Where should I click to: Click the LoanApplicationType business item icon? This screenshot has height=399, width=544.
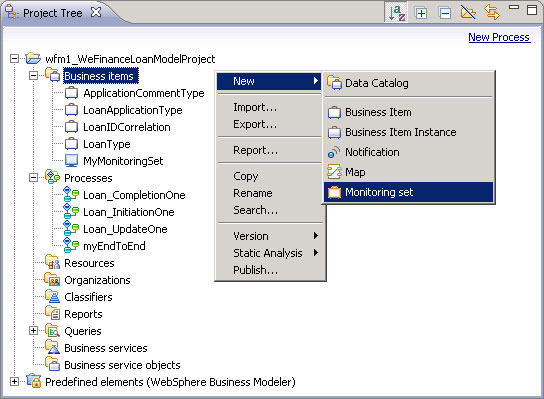pyautogui.click(x=71, y=110)
